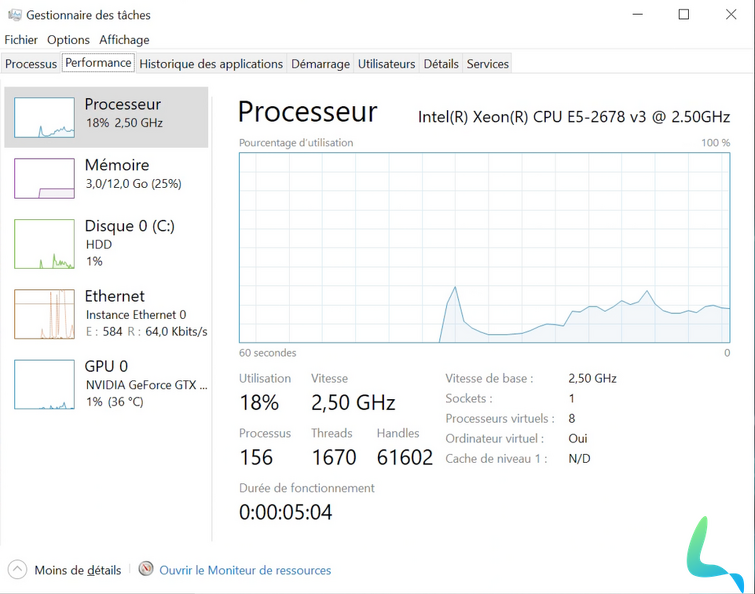Switch to the Détails tab

point(441,64)
